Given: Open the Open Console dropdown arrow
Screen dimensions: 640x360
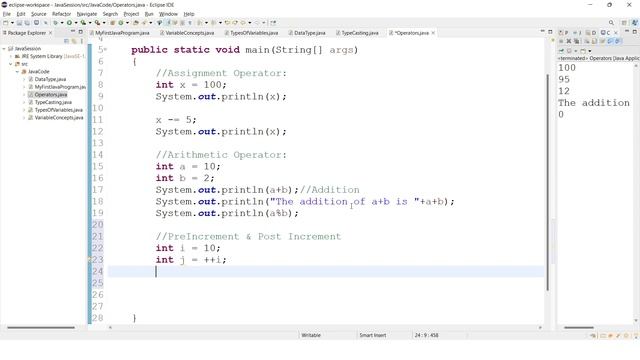Looking at the screenshot, I should click(x=590, y=51).
